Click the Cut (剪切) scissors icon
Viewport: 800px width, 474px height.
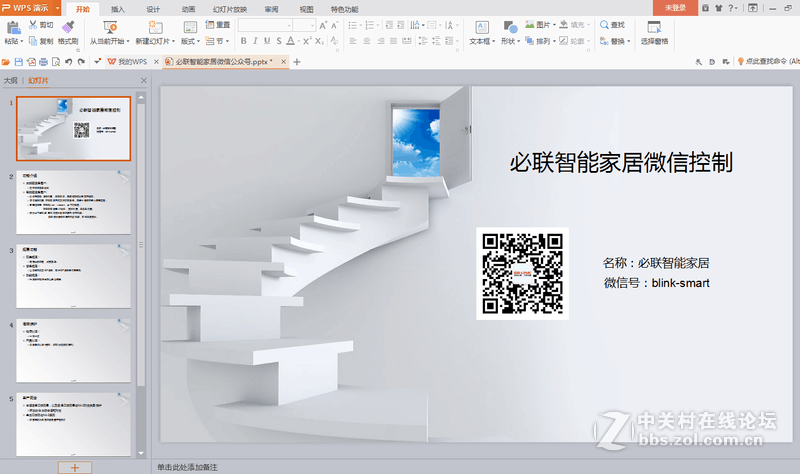click(x=33, y=24)
